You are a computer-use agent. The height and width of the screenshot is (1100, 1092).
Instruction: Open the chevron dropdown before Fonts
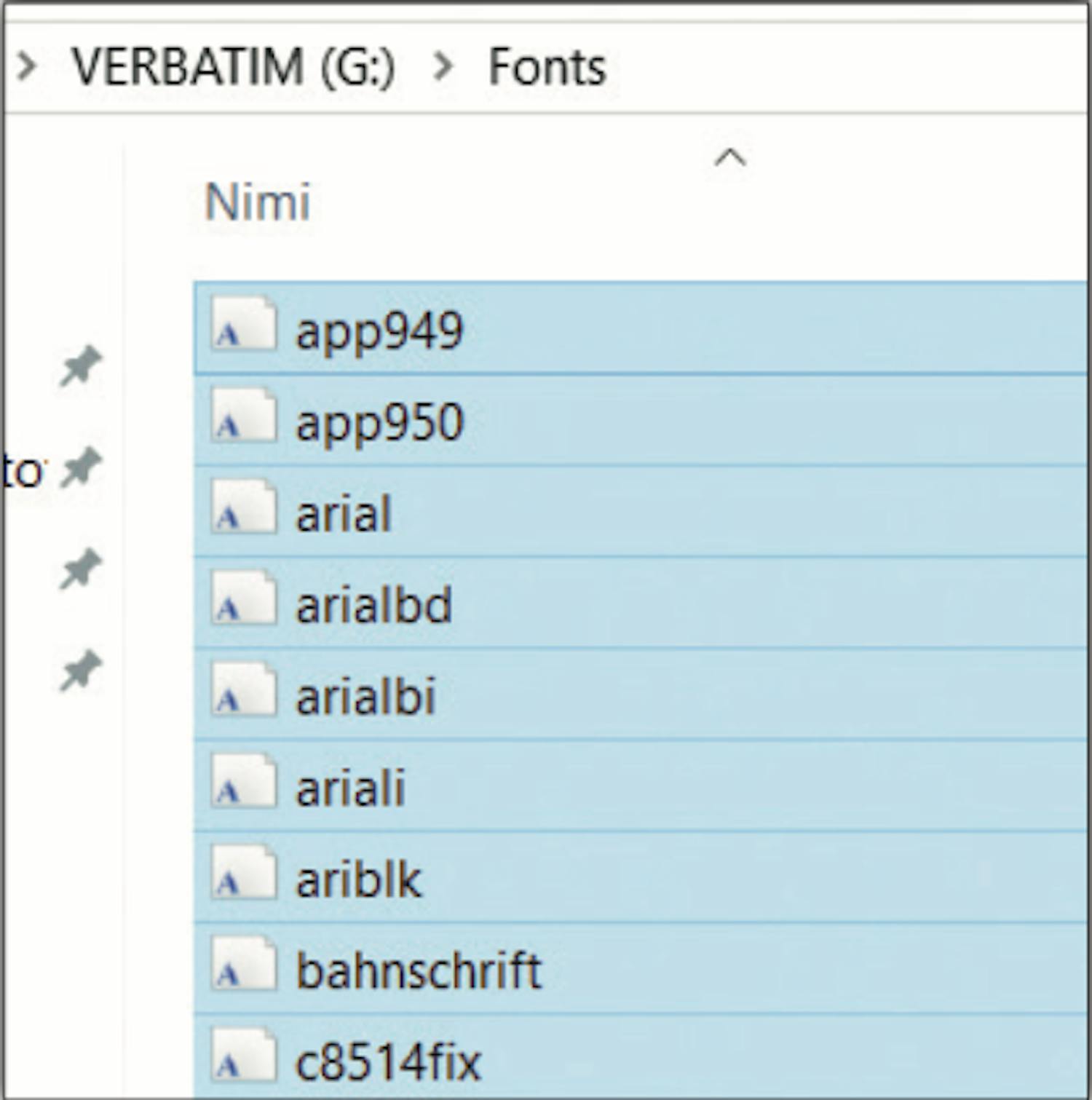pos(443,67)
